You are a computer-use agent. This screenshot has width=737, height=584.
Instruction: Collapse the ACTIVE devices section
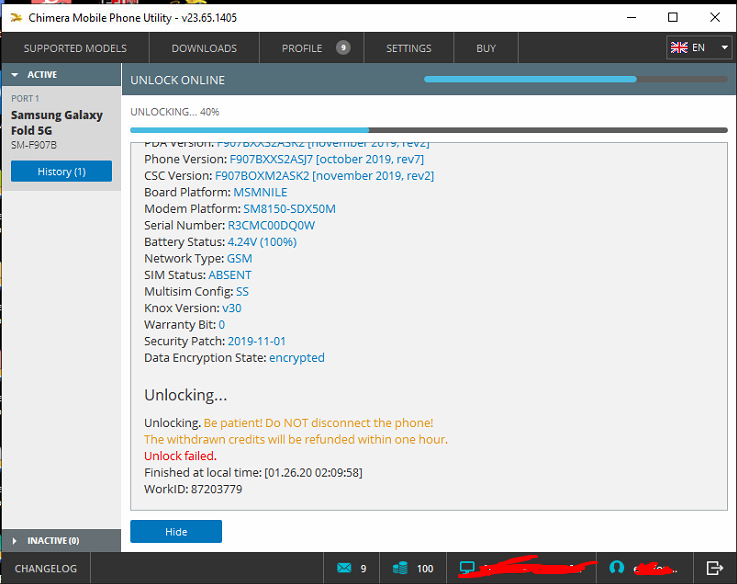click(x=15, y=75)
